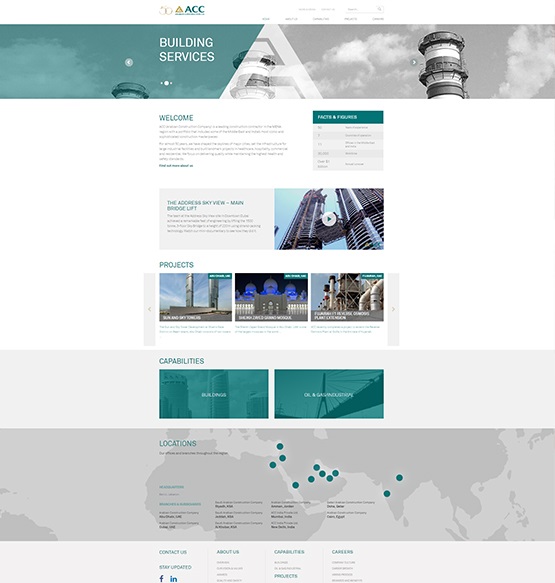555x583 pixels.
Task: Open the About Us navigation item
Action: [x=291, y=19]
